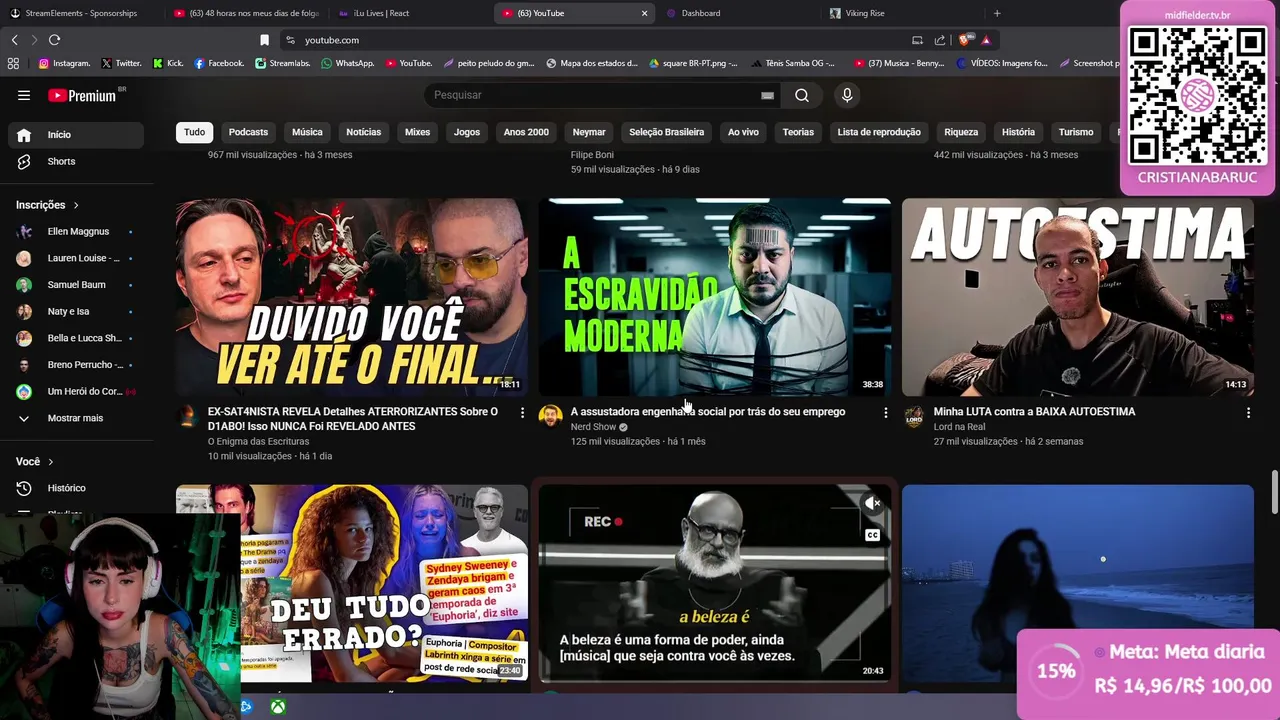Open more options for EX-SAT4NISTA video
This screenshot has width=1280, height=720.
pos(522,412)
